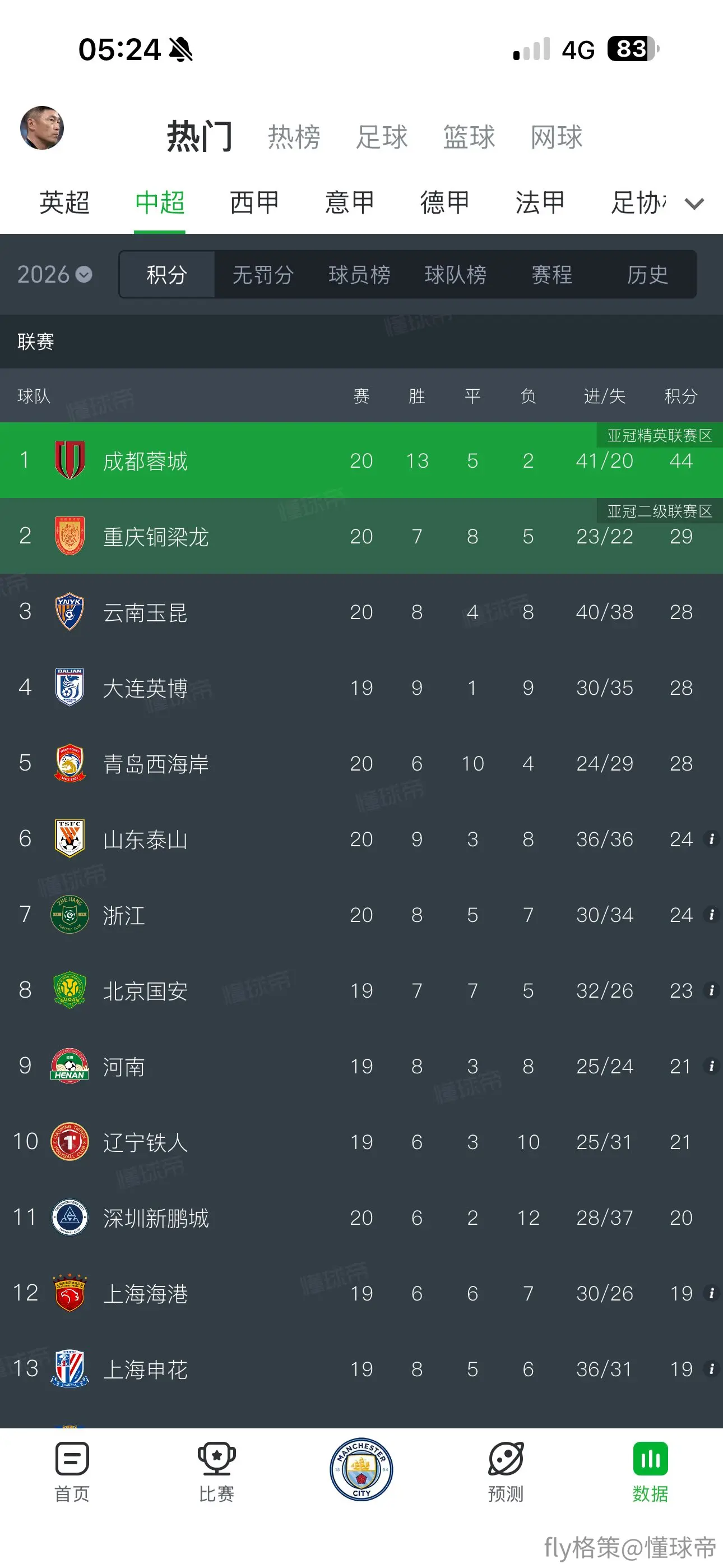Open the 成都蓉城 team crest
This screenshot has height=1568, width=723.
[70, 460]
